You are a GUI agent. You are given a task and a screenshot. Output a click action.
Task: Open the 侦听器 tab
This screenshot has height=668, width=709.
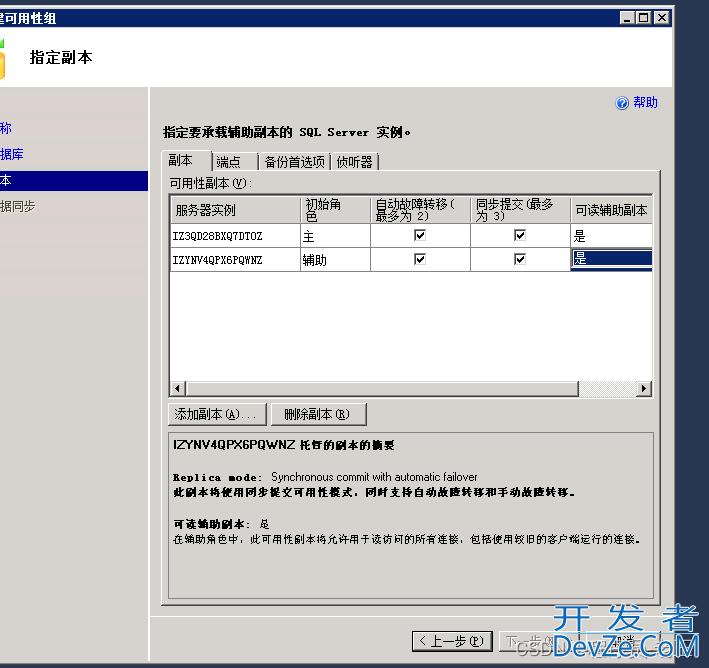tap(354, 161)
